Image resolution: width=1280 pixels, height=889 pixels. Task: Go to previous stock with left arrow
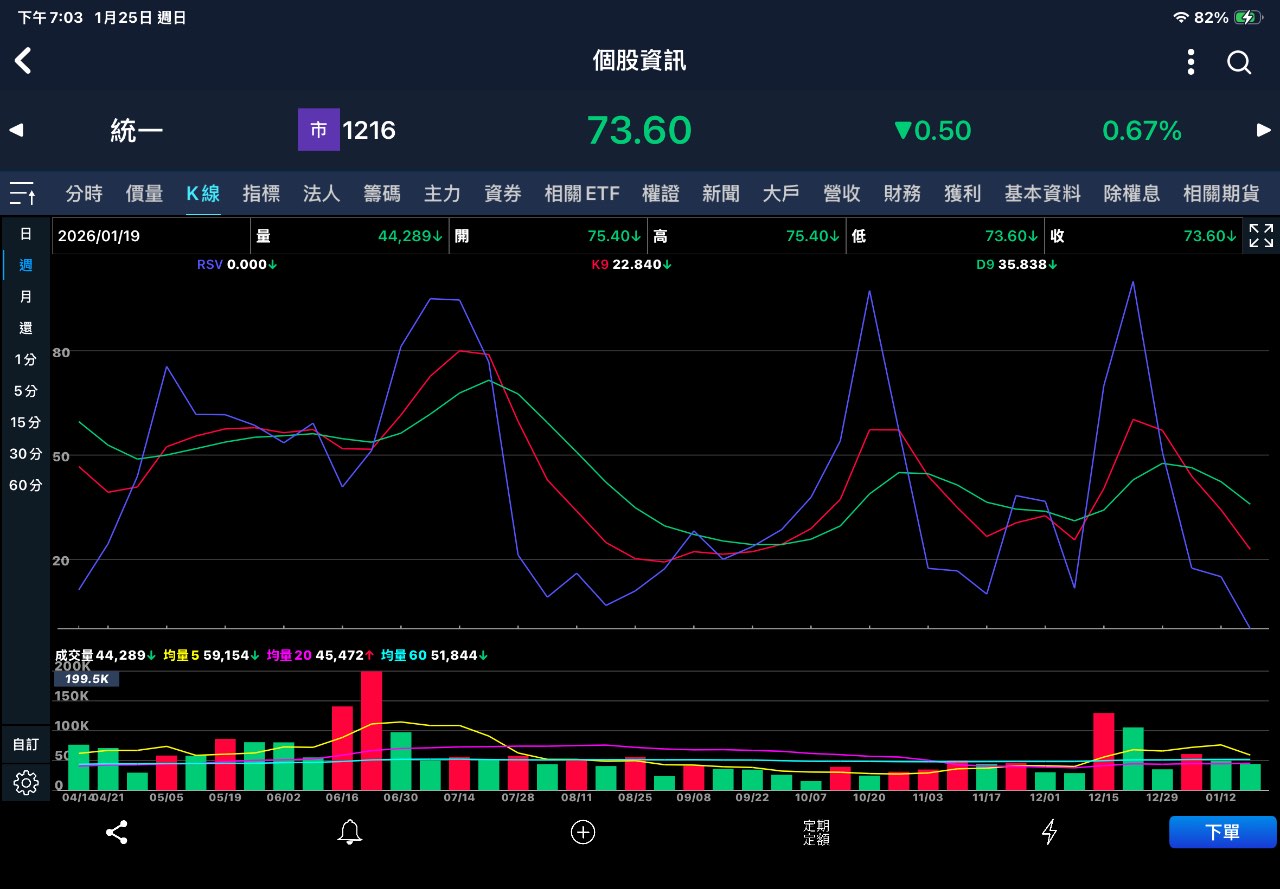pos(16,130)
